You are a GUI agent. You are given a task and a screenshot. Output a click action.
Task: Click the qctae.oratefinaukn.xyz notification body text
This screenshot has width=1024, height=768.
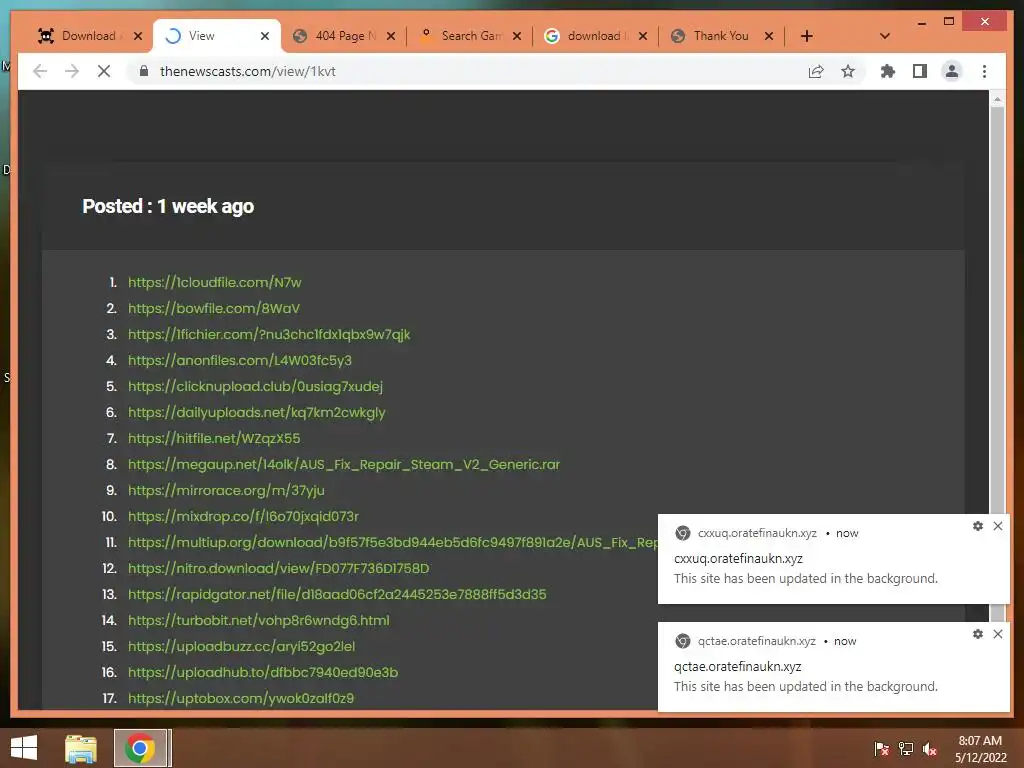pyautogui.click(x=806, y=686)
